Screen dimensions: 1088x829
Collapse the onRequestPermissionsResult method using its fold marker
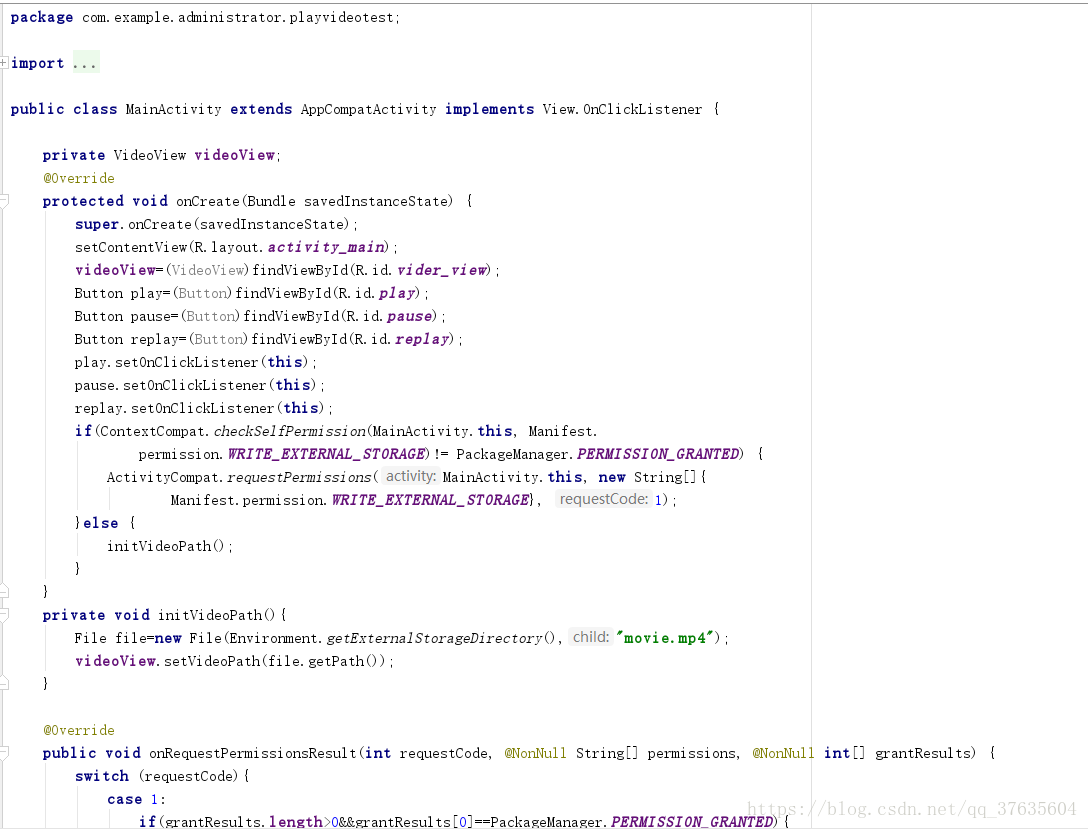click(x=3, y=753)
